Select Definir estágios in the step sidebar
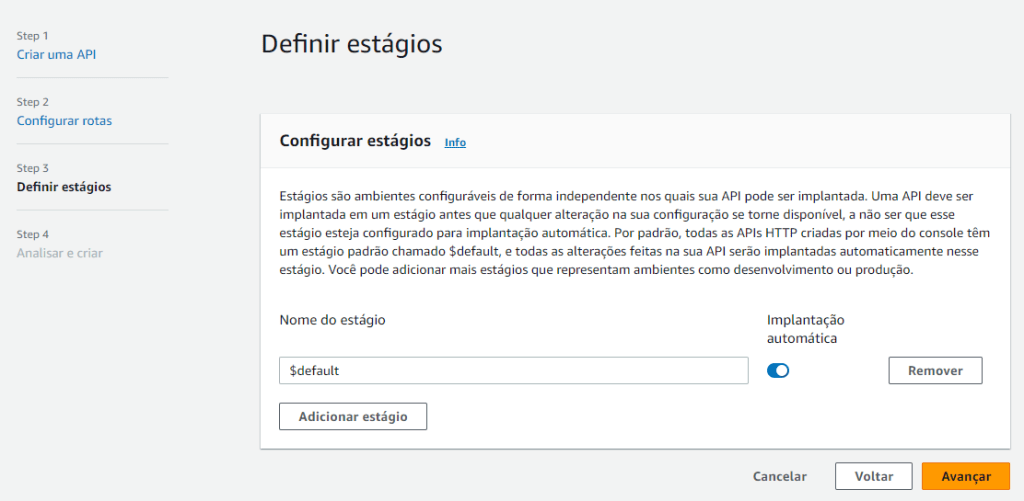This screenshot has width=1024, height=501. tap(64, 187)
